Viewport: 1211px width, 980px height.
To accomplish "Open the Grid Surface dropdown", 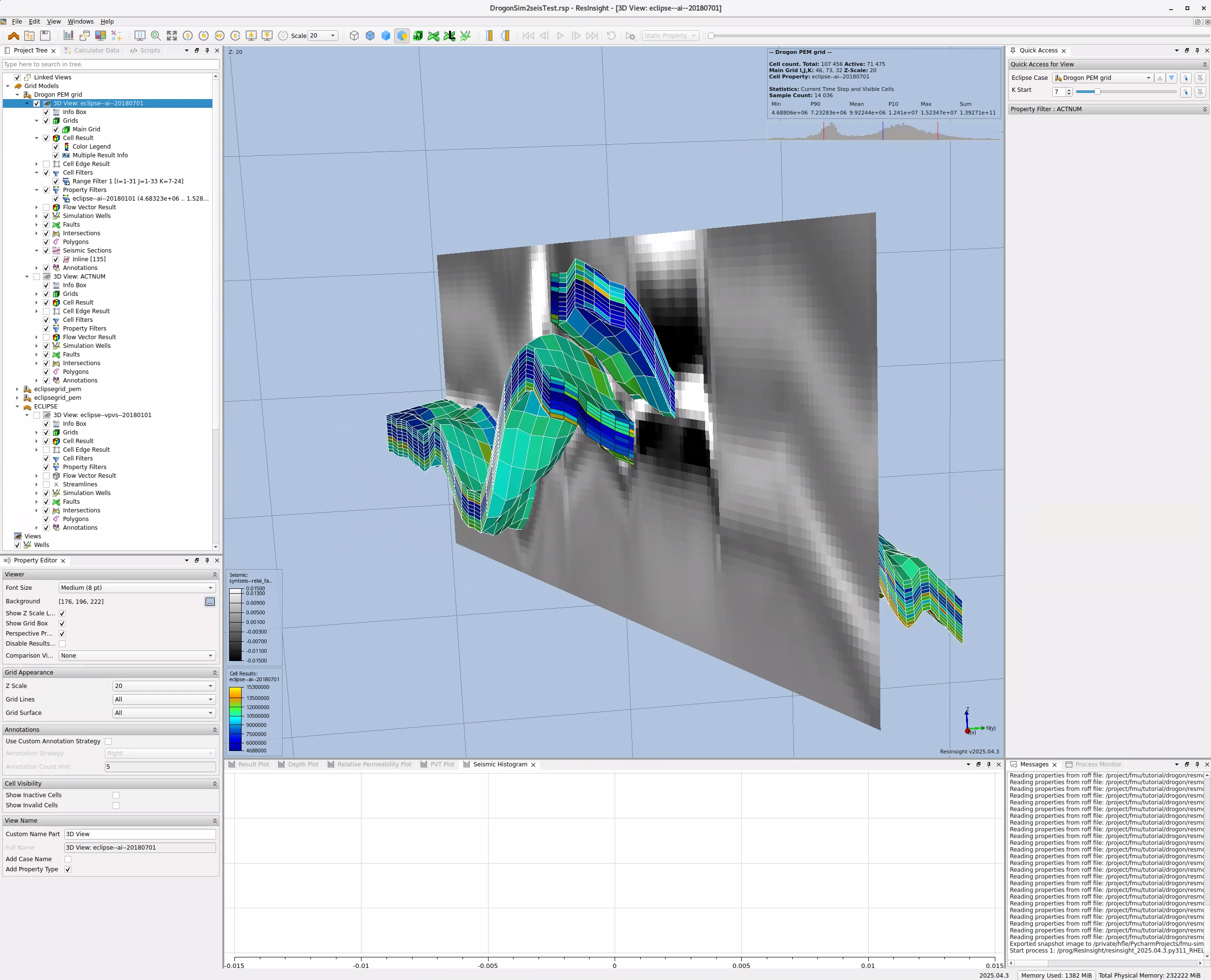I will coord(164,713).
